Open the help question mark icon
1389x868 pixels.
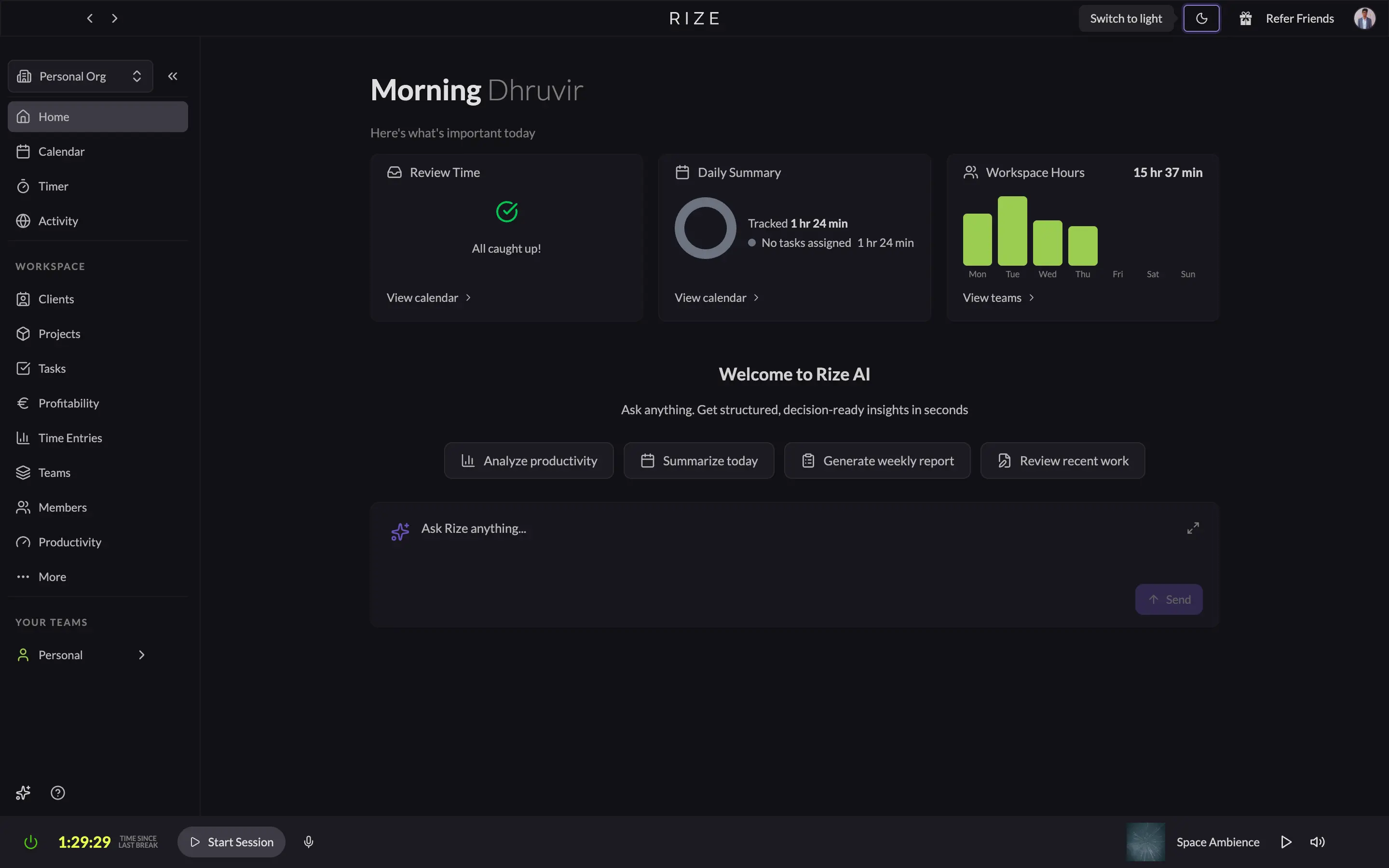pos(58,793)
